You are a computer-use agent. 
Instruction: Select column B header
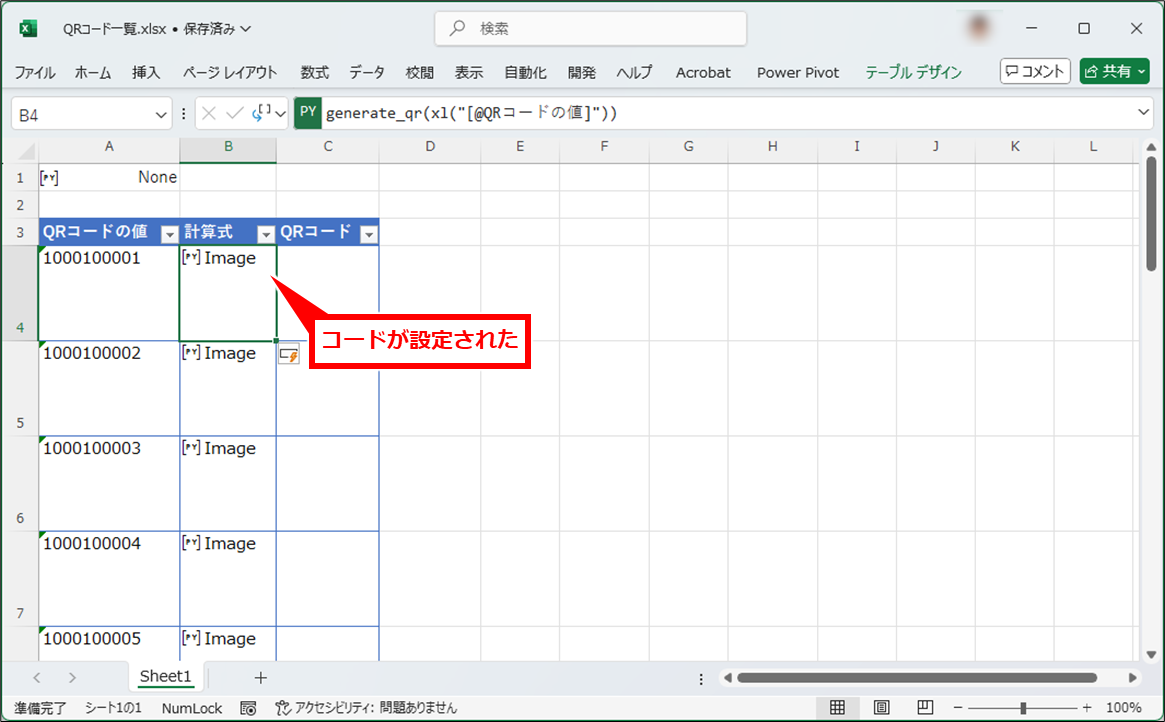point(228,147)
